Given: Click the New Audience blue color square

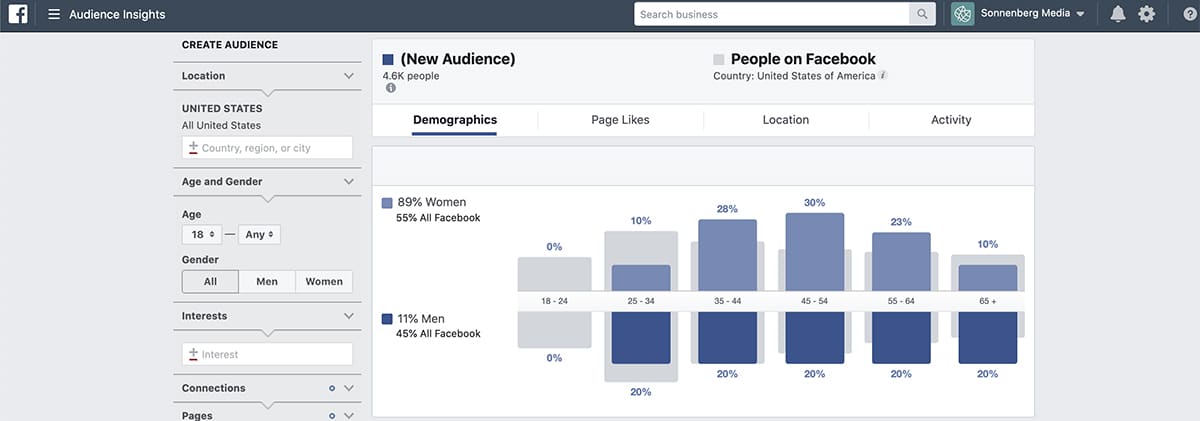Looking at the screenshot, I should click(388, 60).
